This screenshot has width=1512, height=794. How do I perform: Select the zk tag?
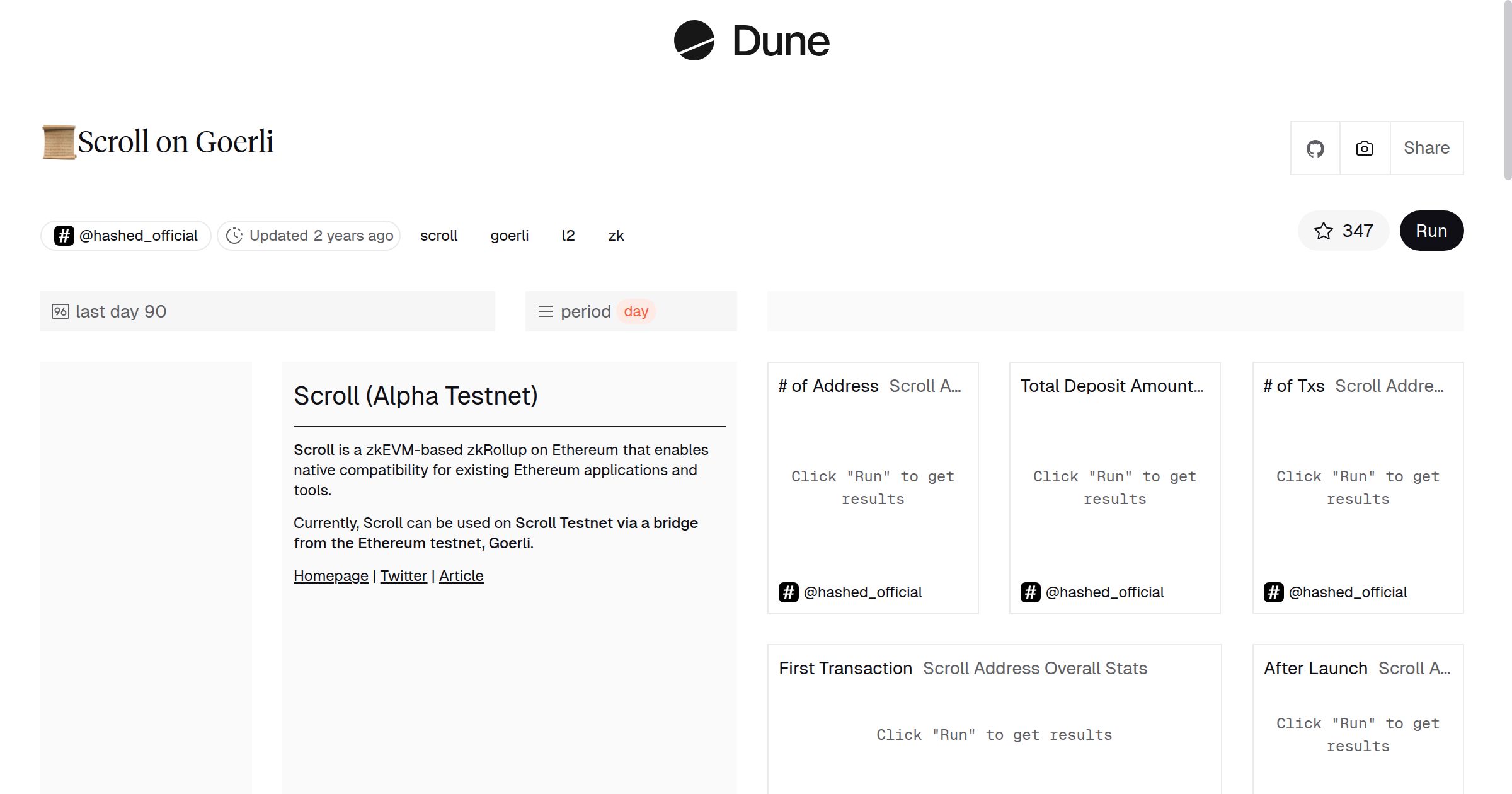[x=616, y=236]
